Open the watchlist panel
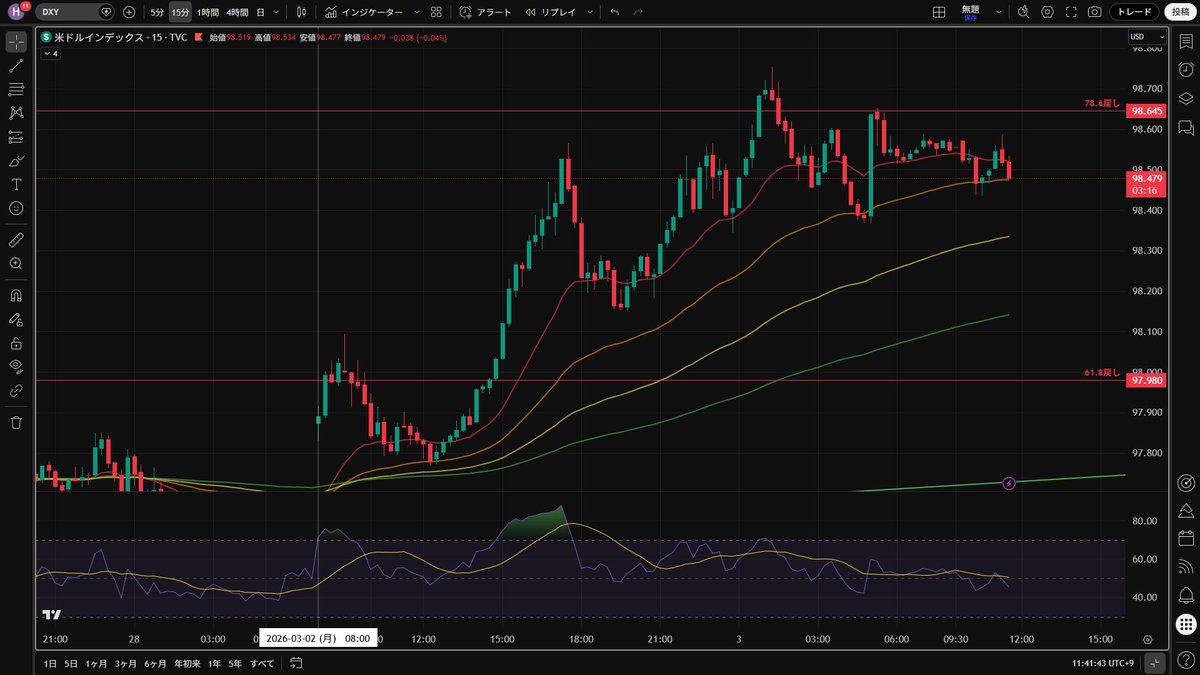This screenshot has height=675, width=1200. 1185,42
